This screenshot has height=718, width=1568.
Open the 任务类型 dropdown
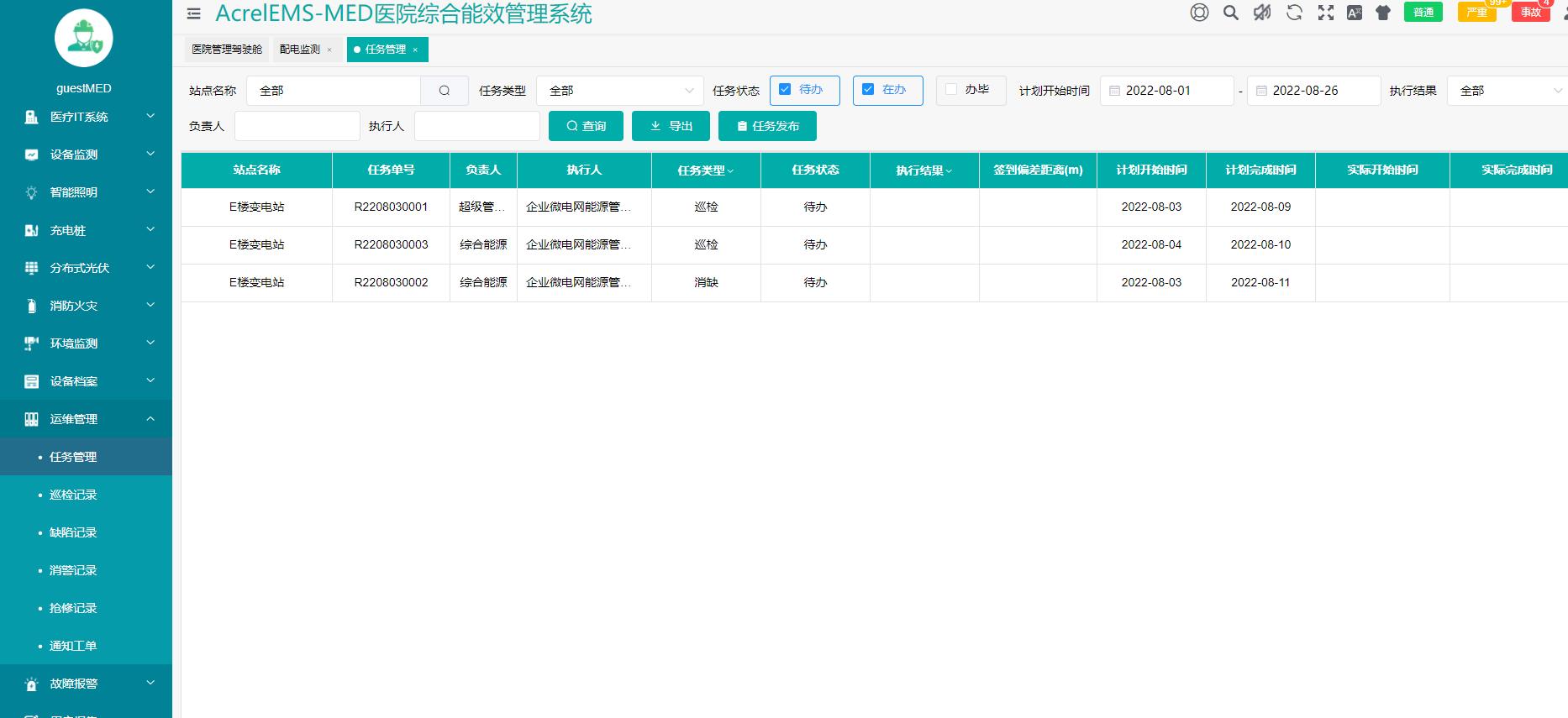(620, 91)
